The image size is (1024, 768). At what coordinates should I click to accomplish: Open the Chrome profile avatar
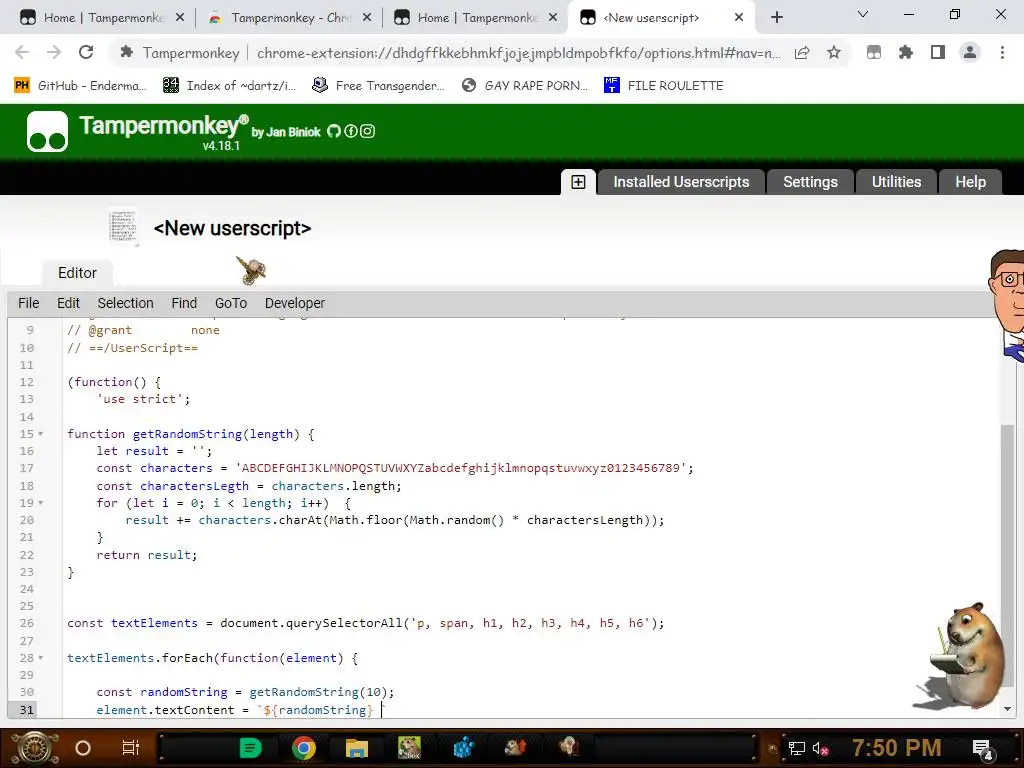[970, 53]
